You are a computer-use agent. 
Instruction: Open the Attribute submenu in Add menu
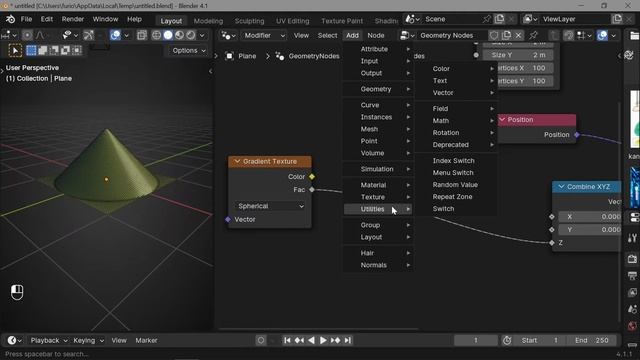click(378, 49)
